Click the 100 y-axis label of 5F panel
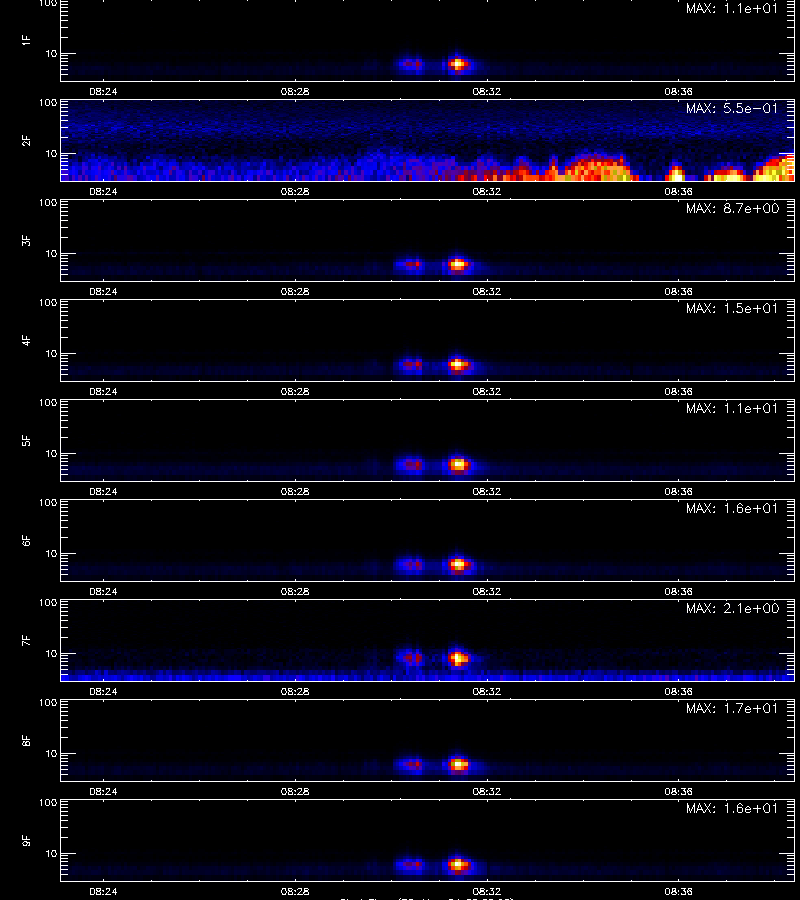The image size is (800, 900). click(x=48, y=403)
